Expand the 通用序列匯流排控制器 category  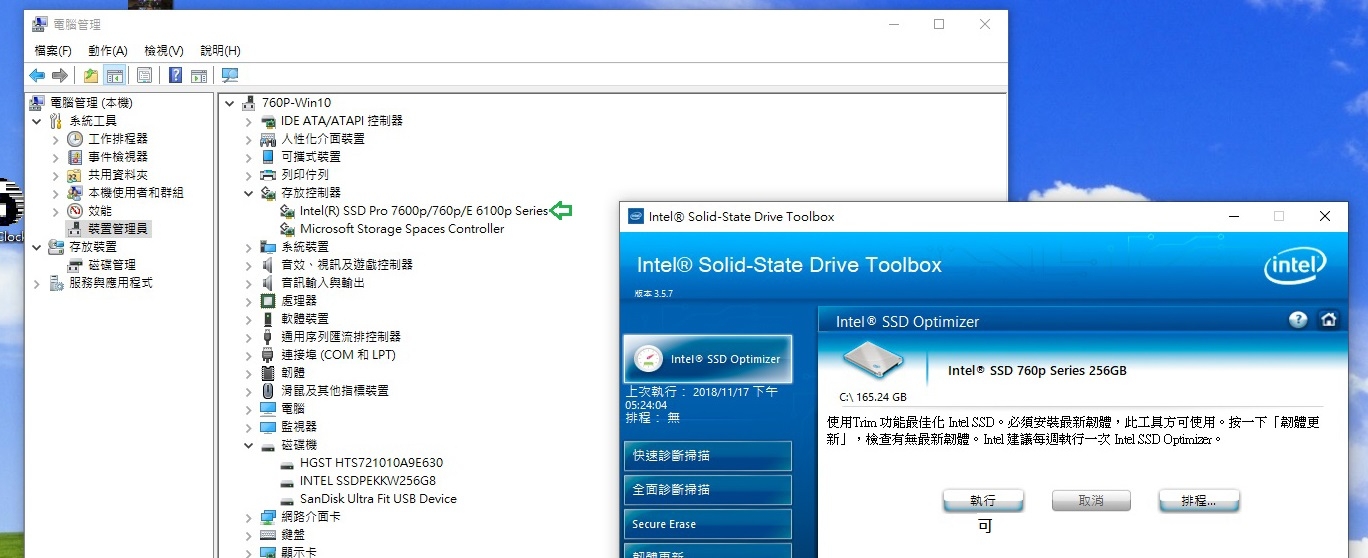tap(249, 337)
